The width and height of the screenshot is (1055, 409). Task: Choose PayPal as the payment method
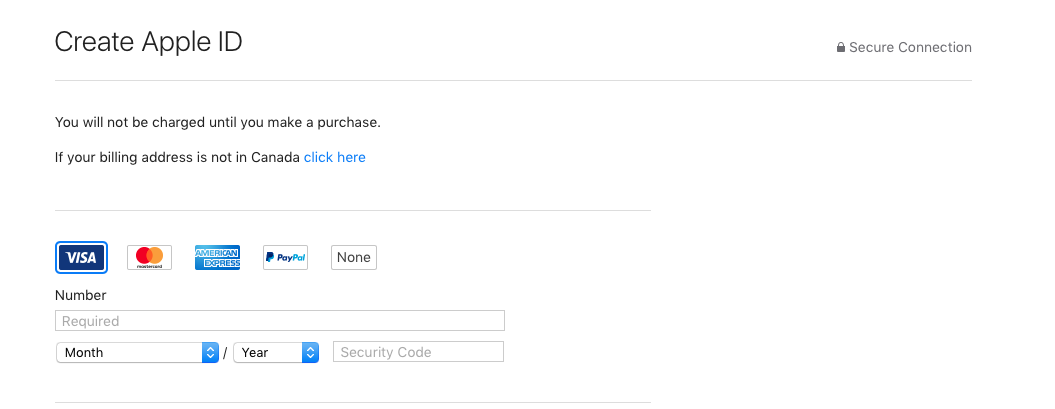pos(285,258)
